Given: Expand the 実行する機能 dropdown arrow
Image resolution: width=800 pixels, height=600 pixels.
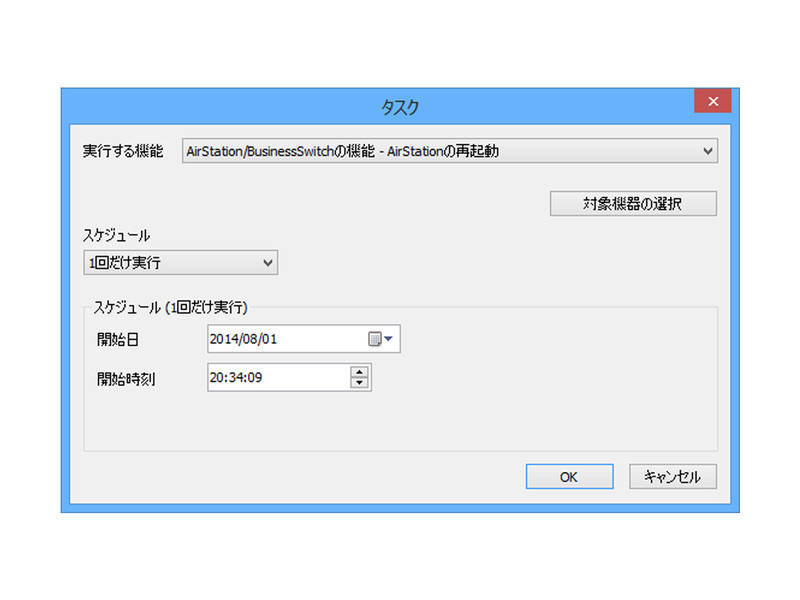Looking at the screenshot, I should pos(708,151).
